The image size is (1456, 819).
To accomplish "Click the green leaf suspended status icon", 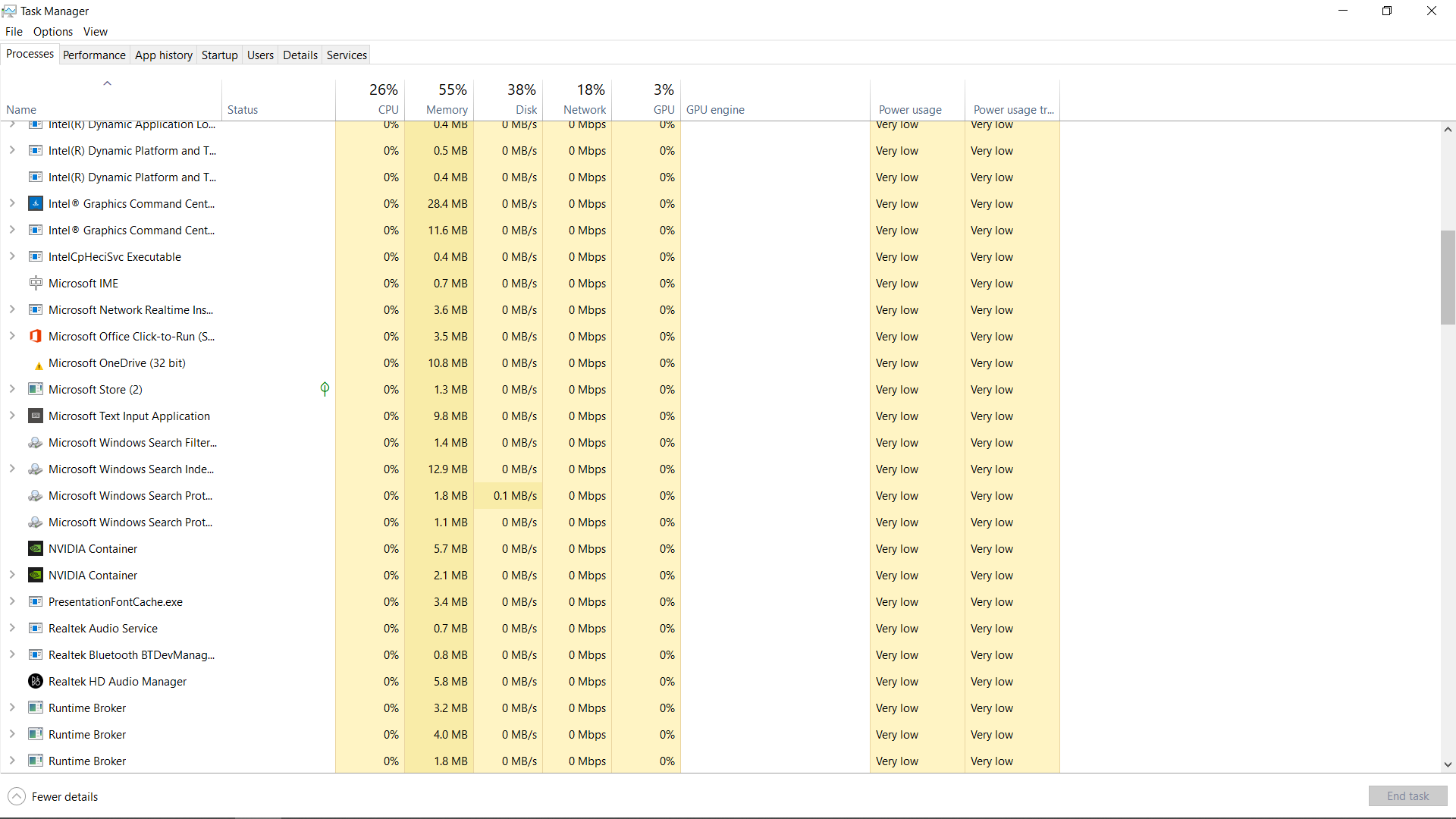I will tap(325, 389).
